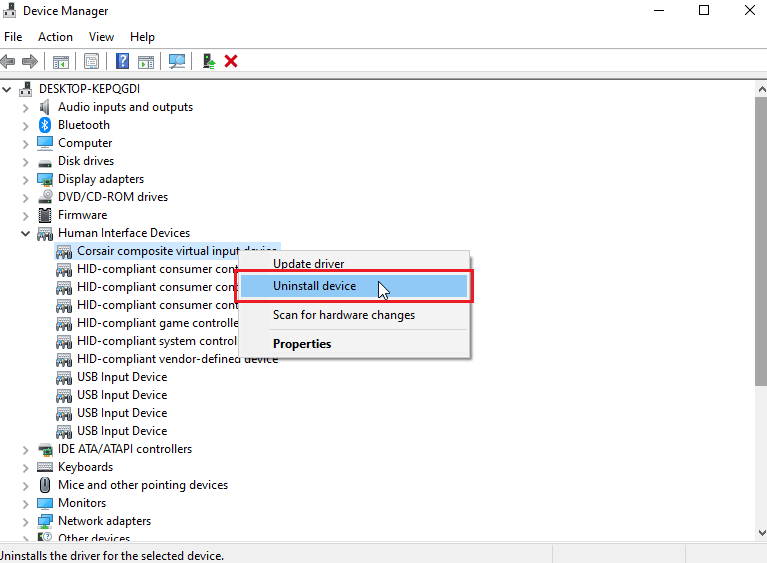Expand the Monitors category
The height and width of the screenshot is (563, 767).
(25, 504)
